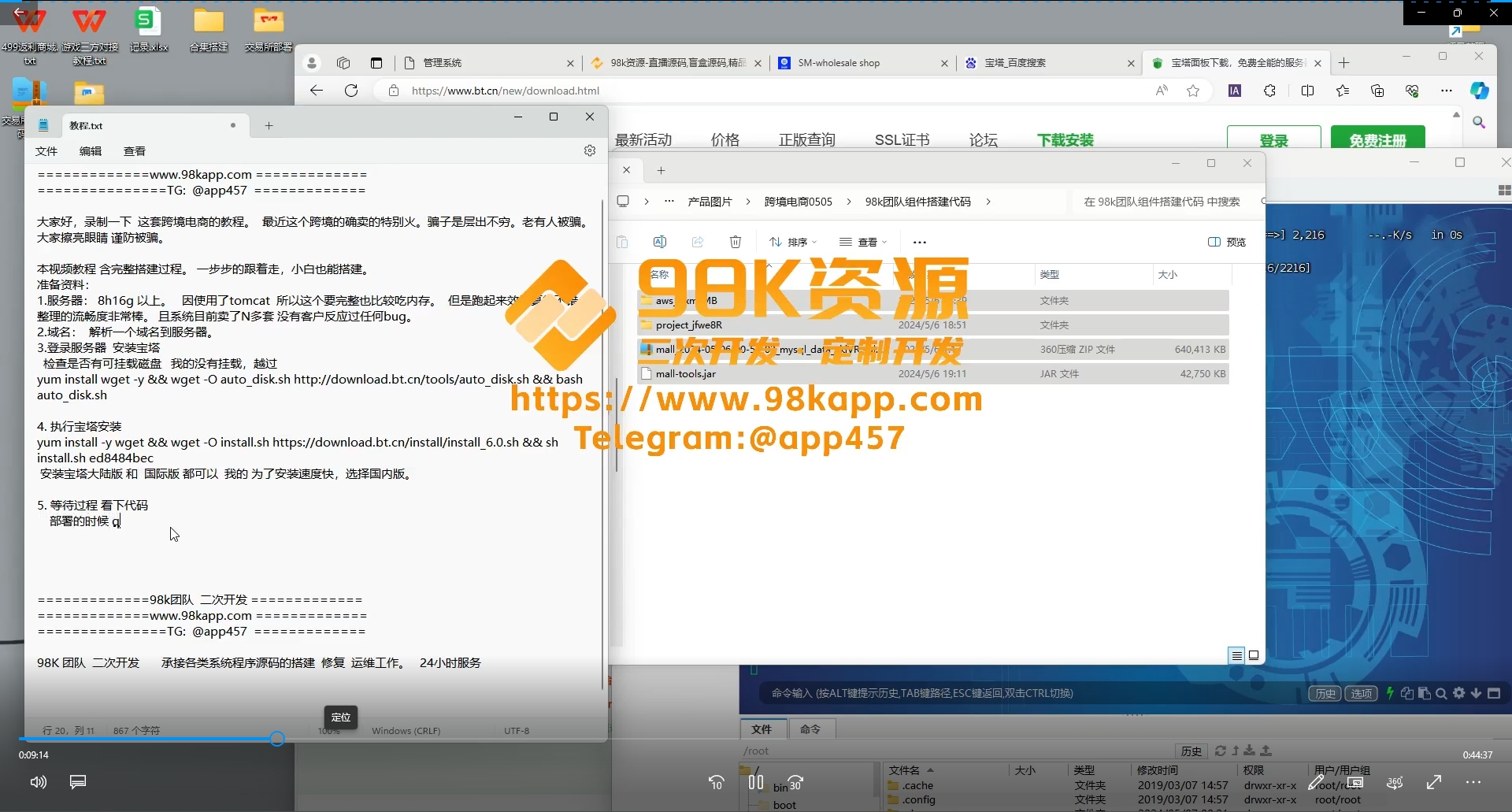Open the browser sidebar search icon

pos(1479,123)
